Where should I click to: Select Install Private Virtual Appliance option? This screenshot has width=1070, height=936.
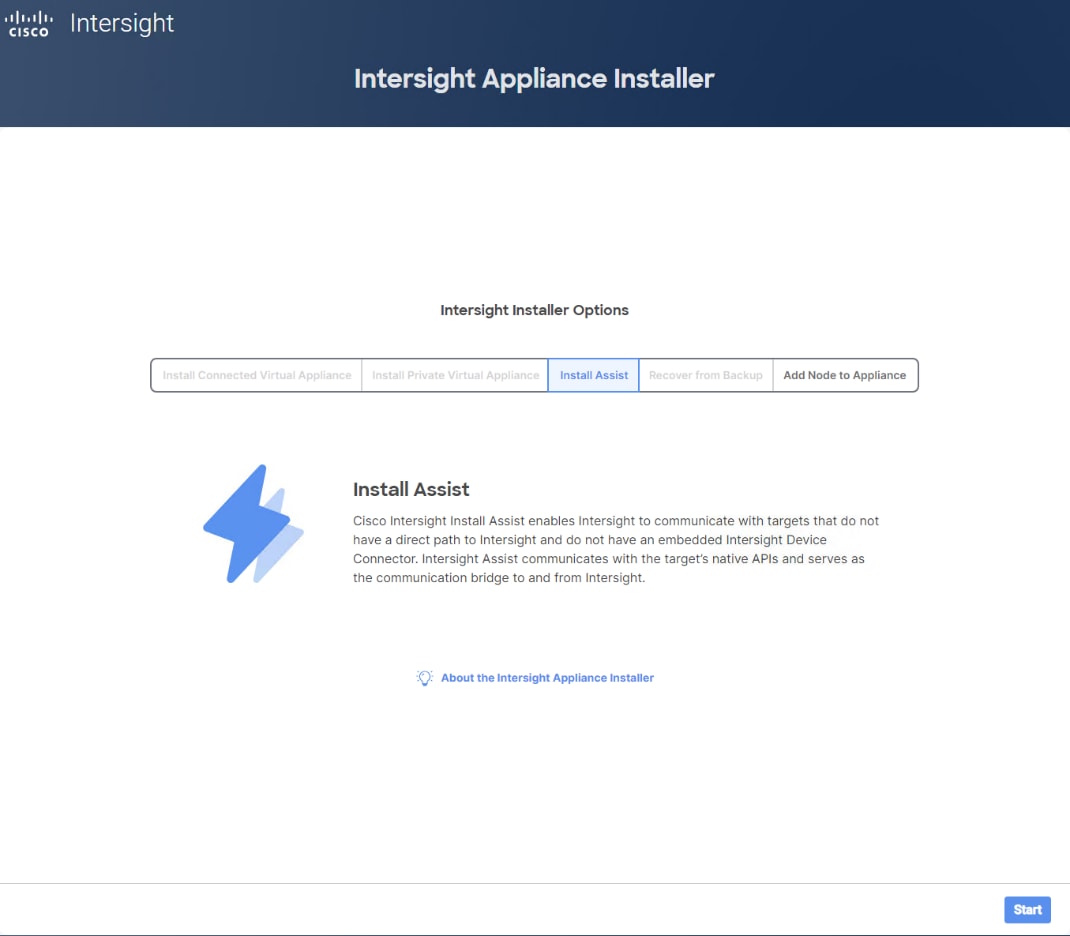455,375
